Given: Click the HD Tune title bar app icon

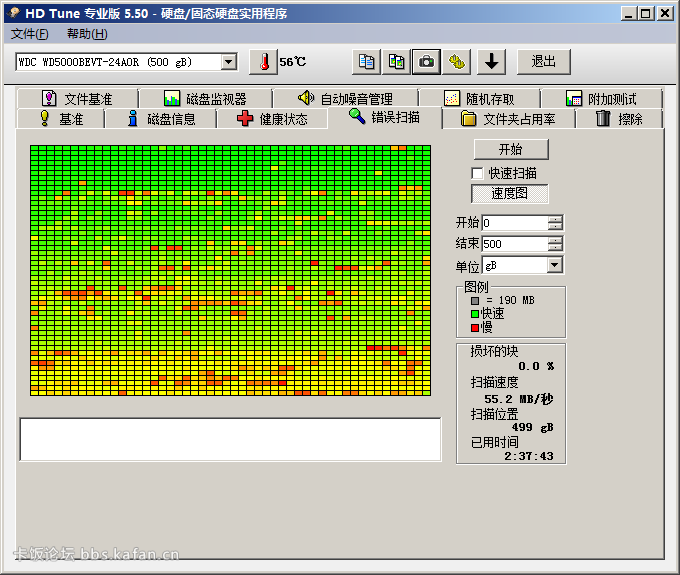Looking at the screenshot, I should pos(13,13).
